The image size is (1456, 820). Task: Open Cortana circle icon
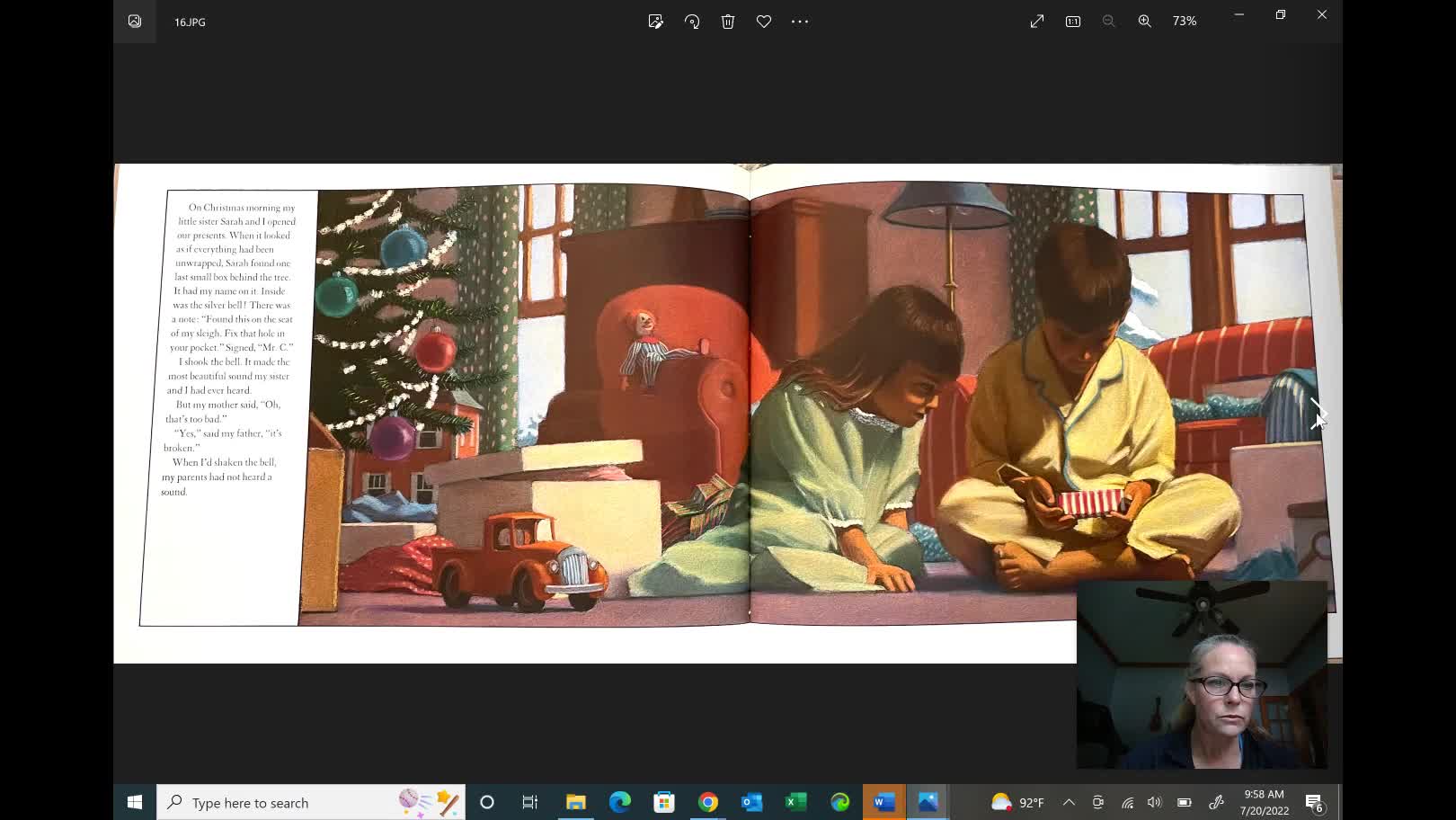[487, 802]
